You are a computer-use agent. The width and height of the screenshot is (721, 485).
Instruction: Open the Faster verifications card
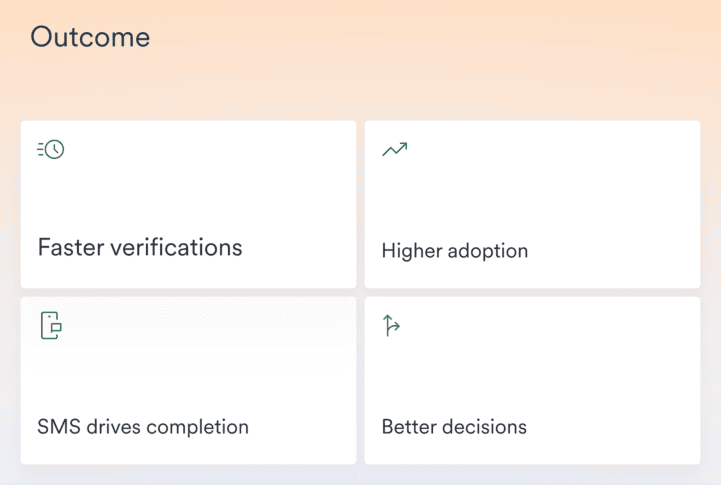coord(188,205)
